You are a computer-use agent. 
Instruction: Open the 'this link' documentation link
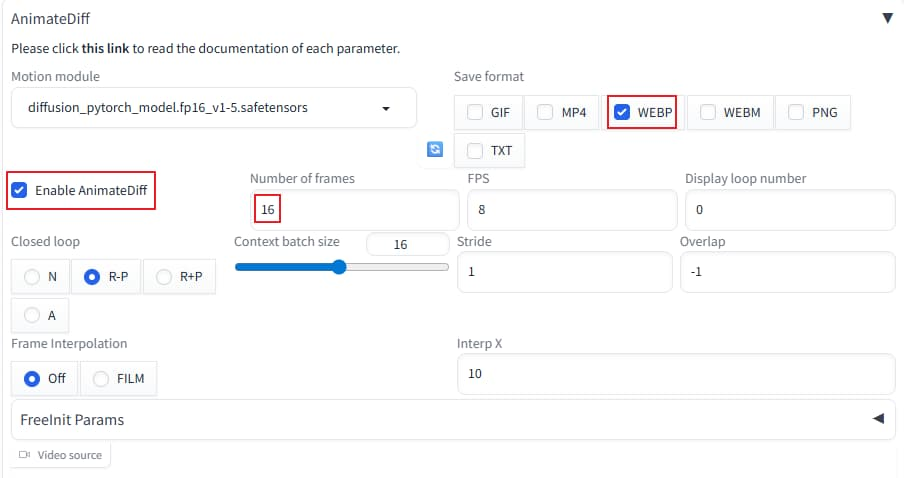[x=105, y=49]
